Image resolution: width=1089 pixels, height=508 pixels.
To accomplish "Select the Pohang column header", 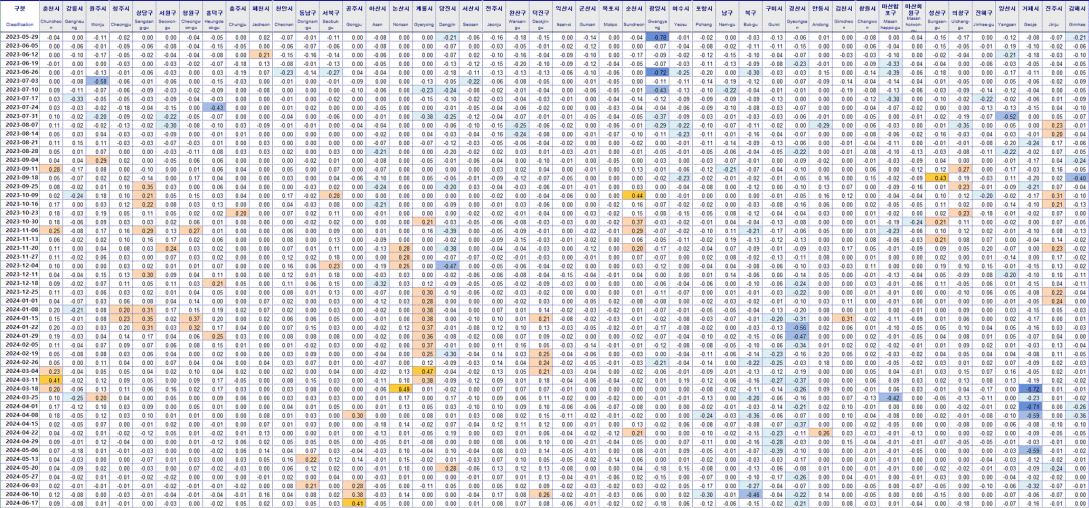I will tap(705, 17).
